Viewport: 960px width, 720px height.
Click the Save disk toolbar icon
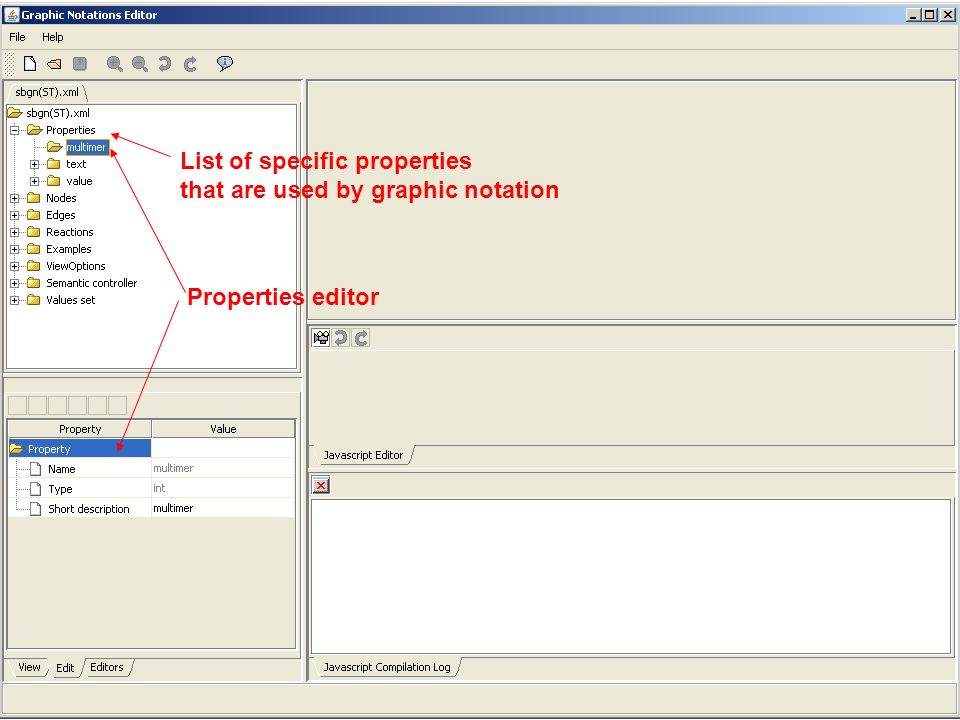pyautogui.click(x=80, y=64)
